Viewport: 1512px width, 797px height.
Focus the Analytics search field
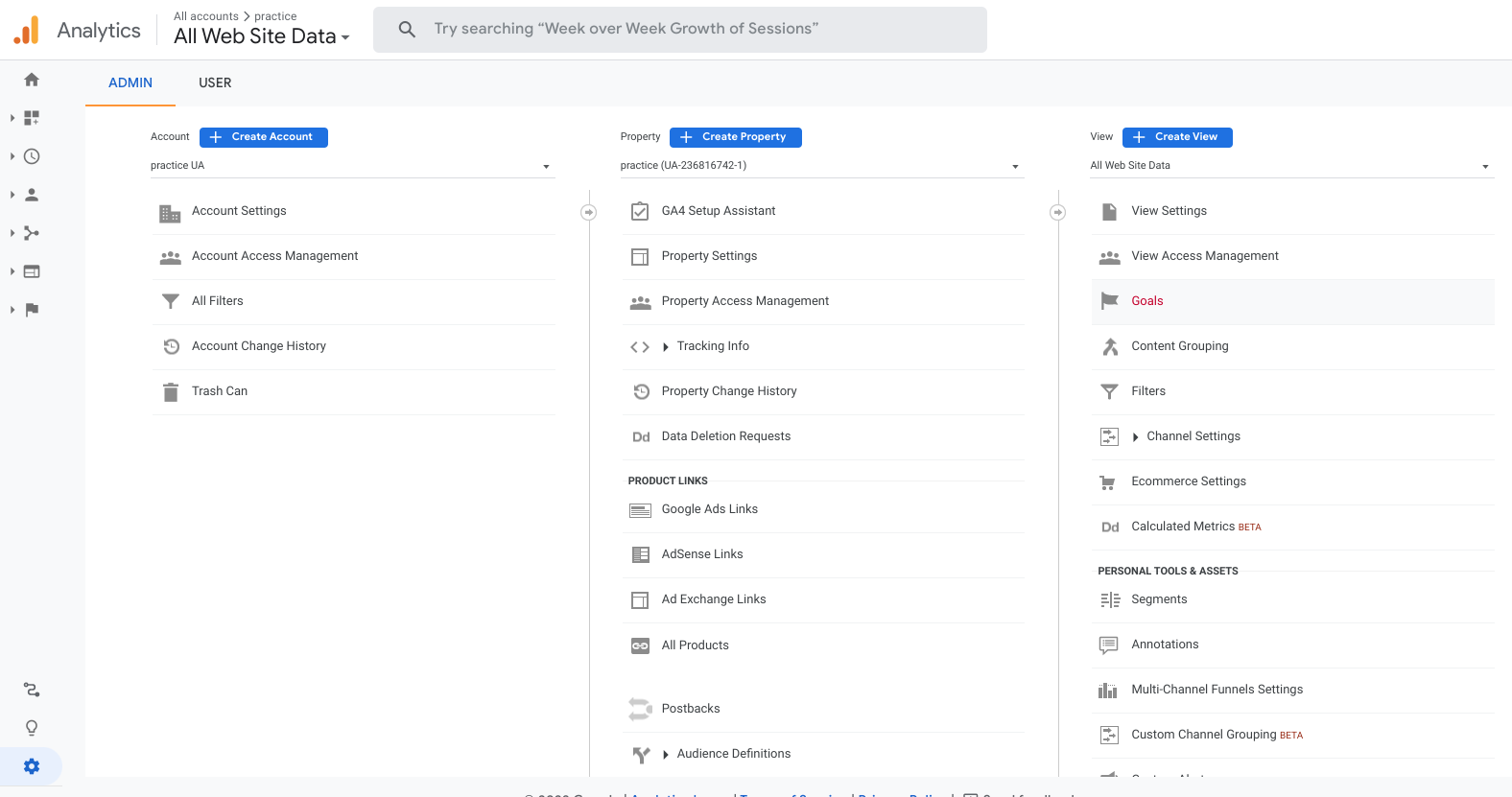680,30
